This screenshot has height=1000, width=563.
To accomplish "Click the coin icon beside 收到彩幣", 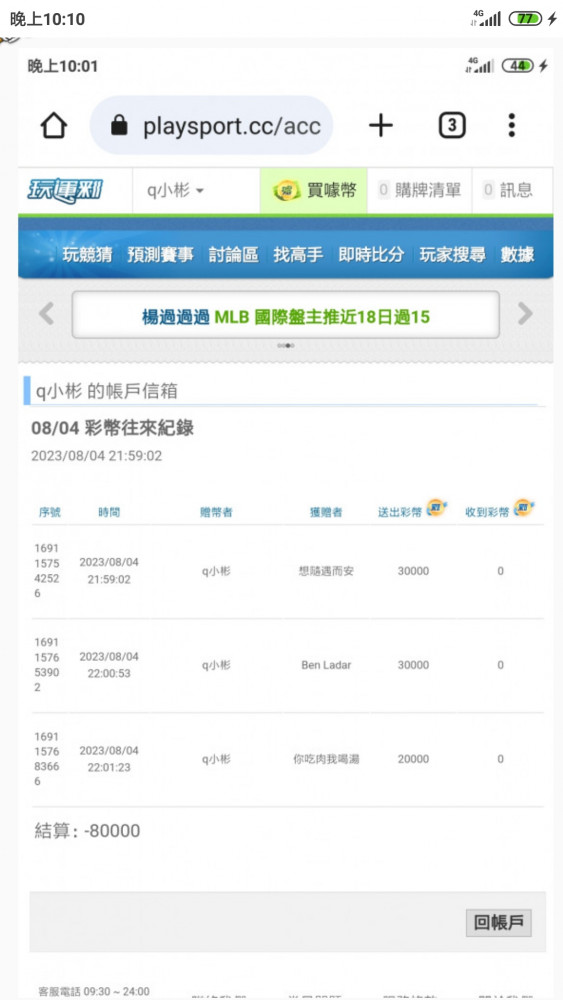I will [x=523, y=508].
